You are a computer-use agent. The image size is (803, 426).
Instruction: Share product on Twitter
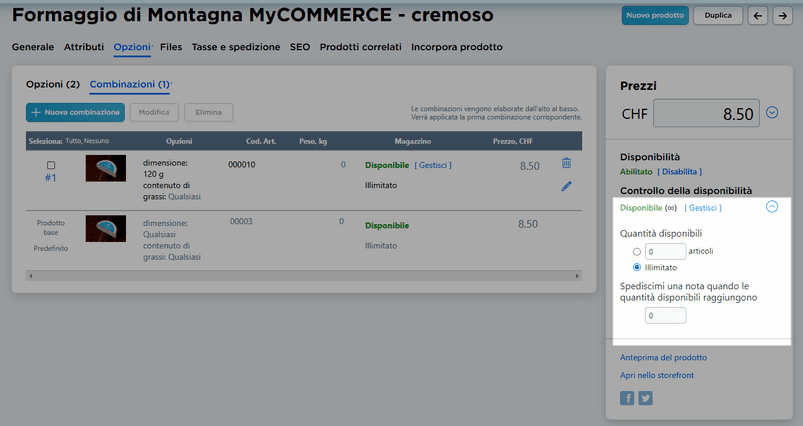645,398
